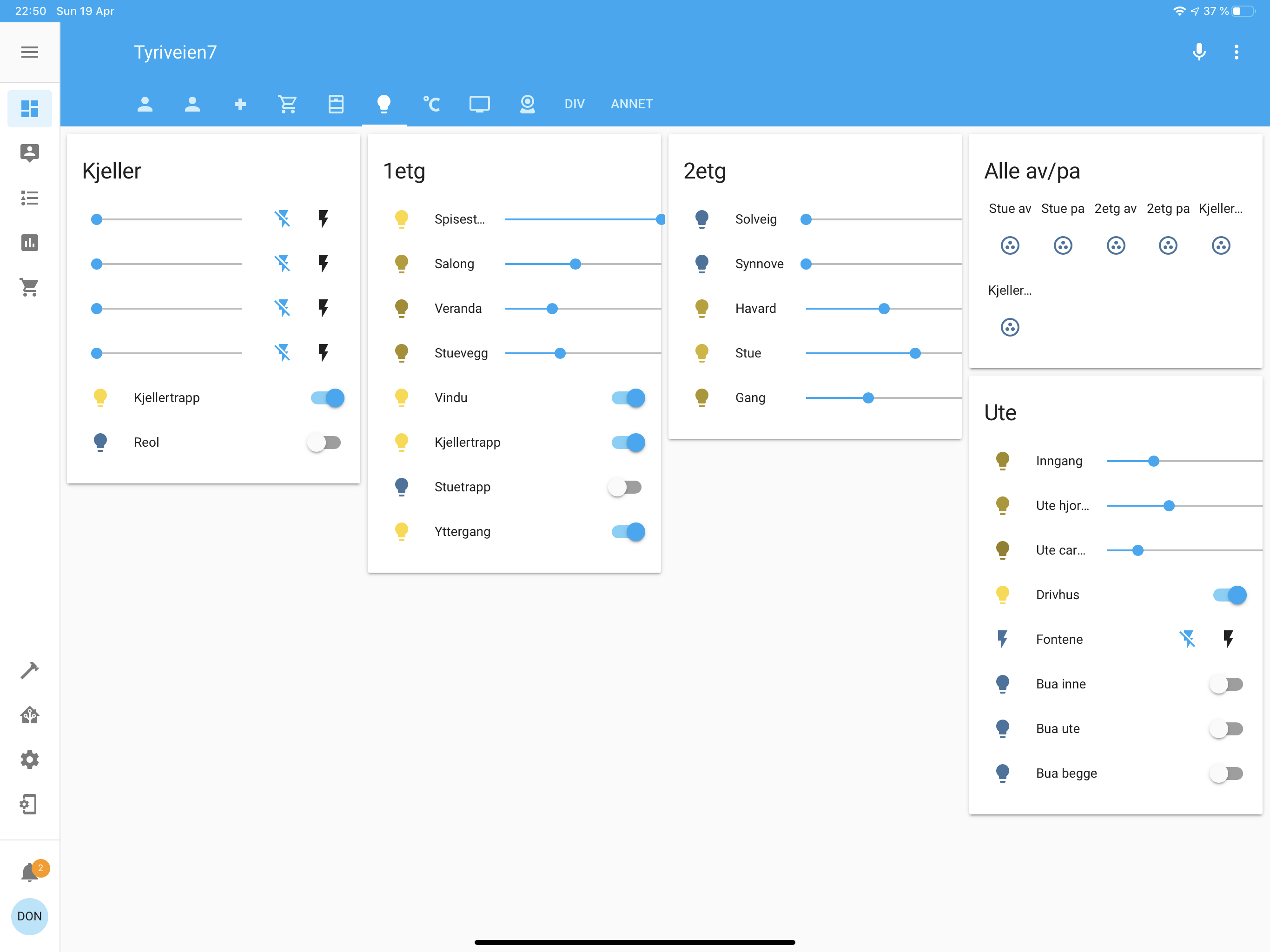Click the DON user profile button

tap(29, 916)
